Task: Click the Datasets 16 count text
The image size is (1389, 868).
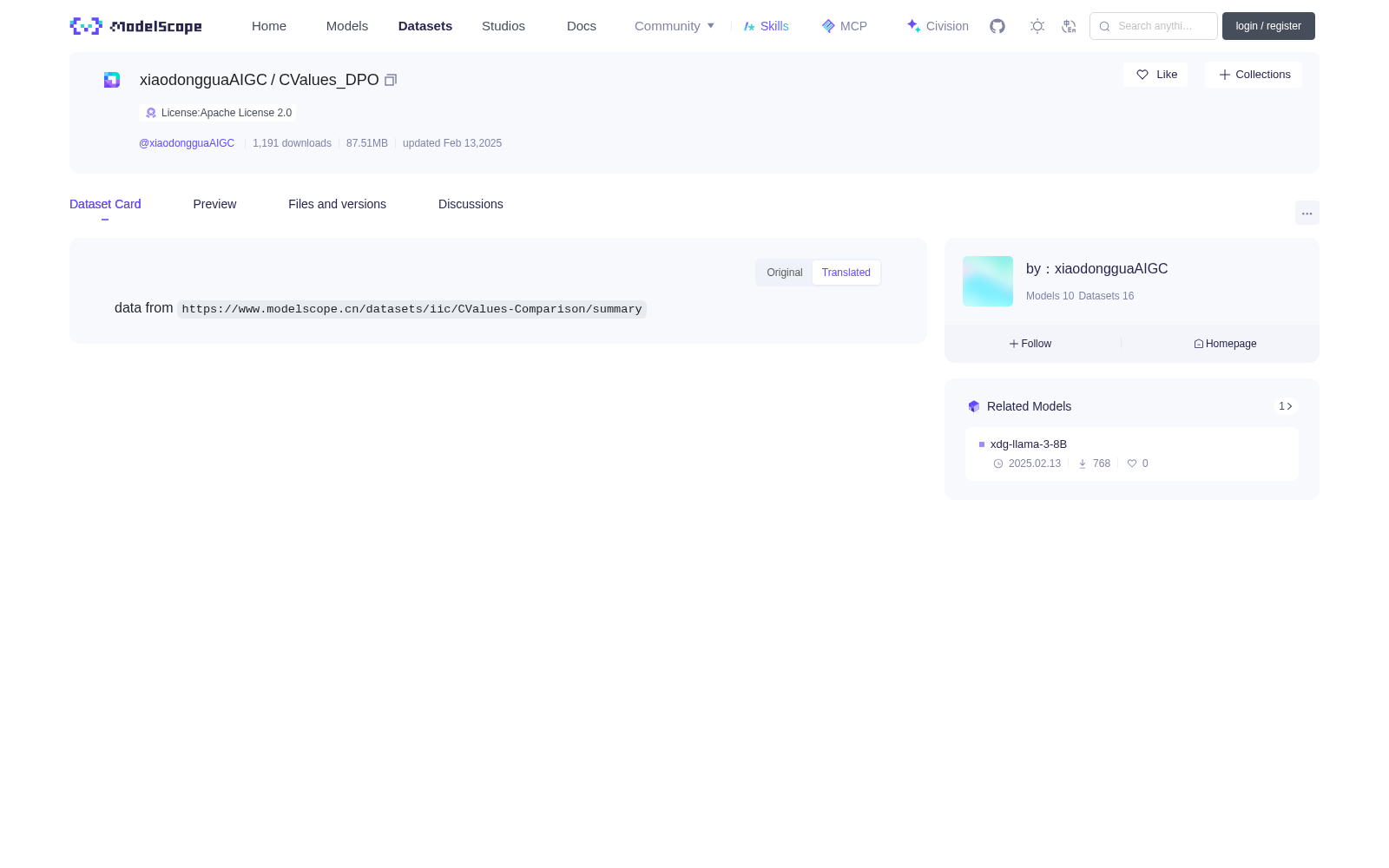Action: [x=1106, y=296]
